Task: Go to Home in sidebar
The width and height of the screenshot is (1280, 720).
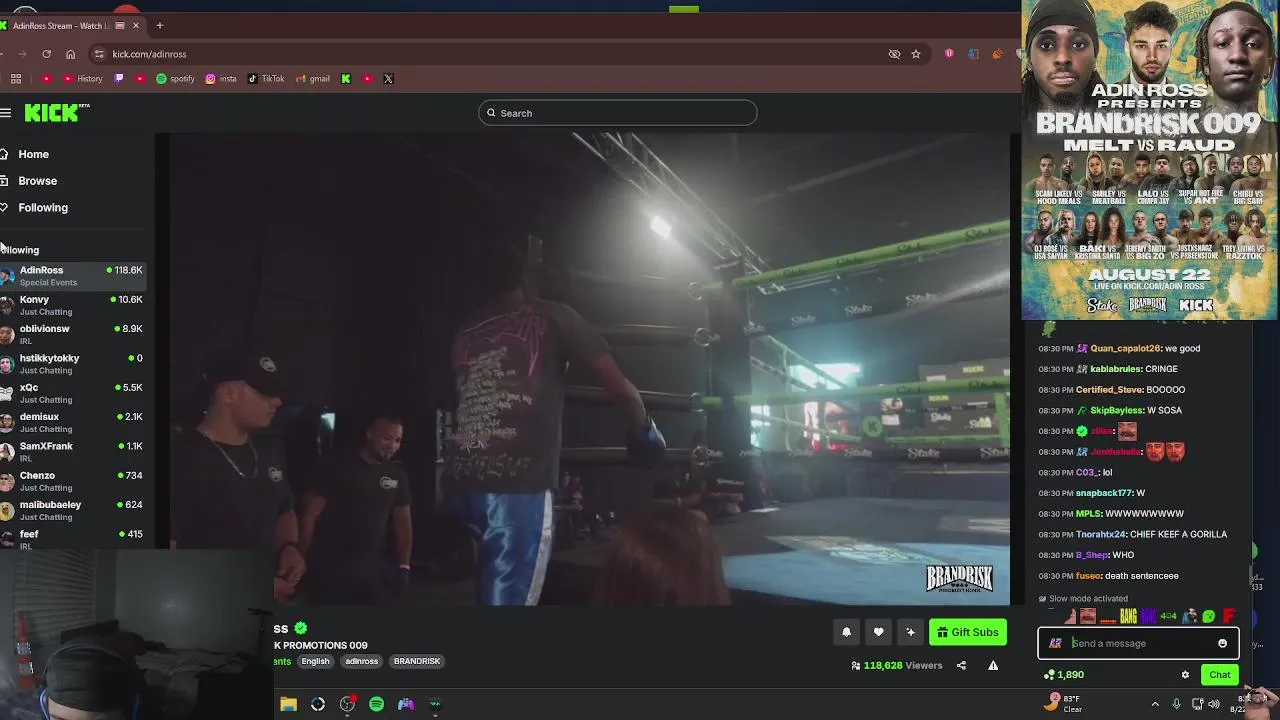Action: tap(33, 154)
